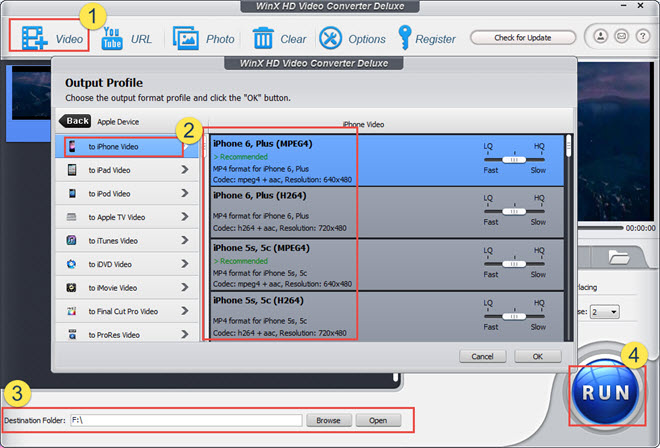Viewport: 660px width, 448px height.
Task: Click the iMovie icon
Action: [72, 288]
